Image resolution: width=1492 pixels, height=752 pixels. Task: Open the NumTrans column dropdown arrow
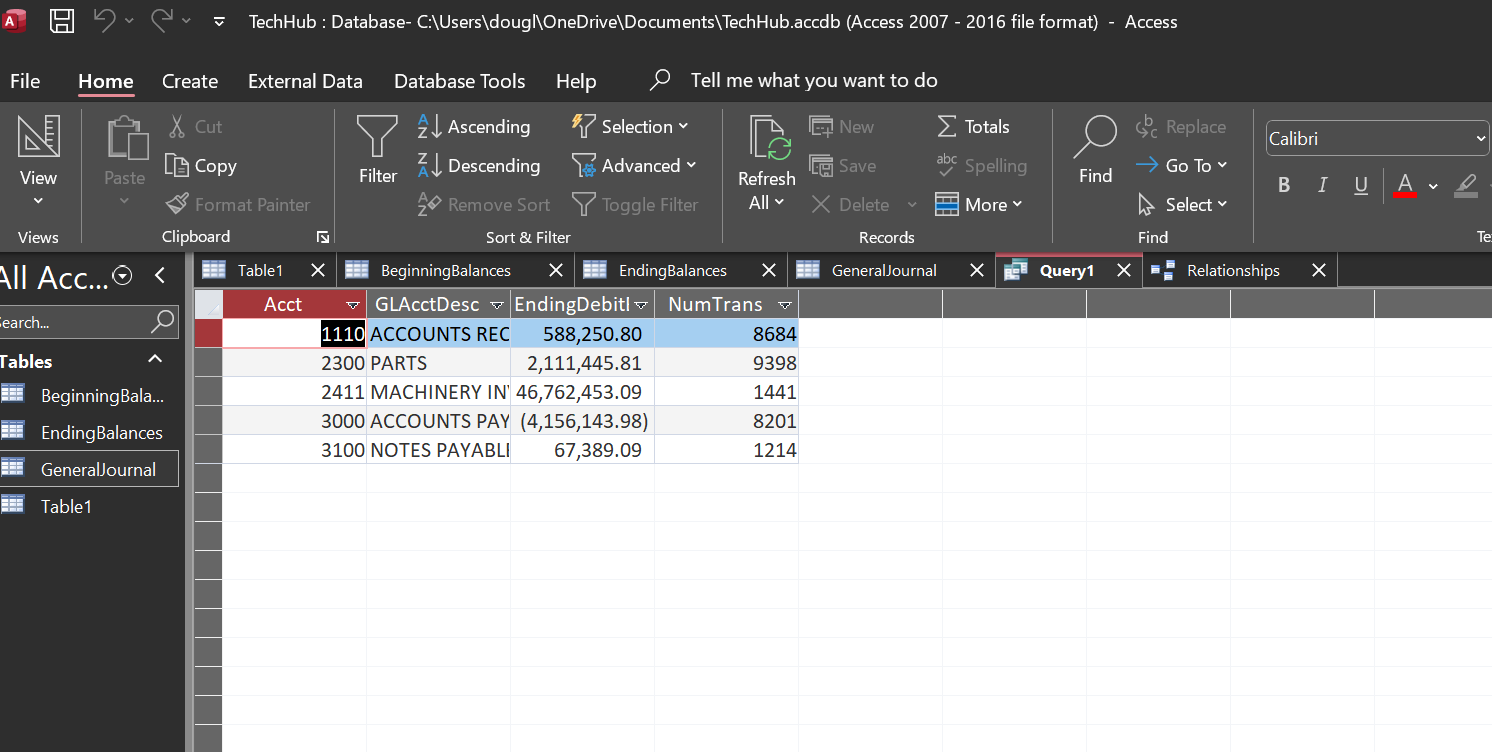(785, 305)
